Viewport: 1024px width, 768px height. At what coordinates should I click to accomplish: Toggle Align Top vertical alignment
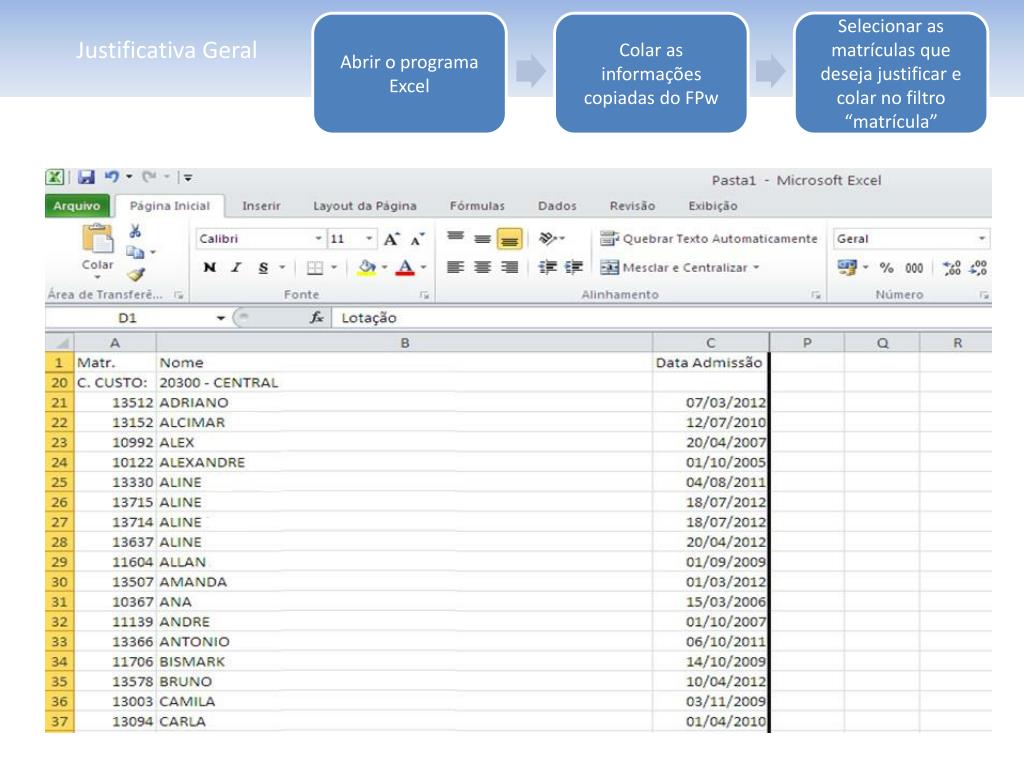pos(455,238)
